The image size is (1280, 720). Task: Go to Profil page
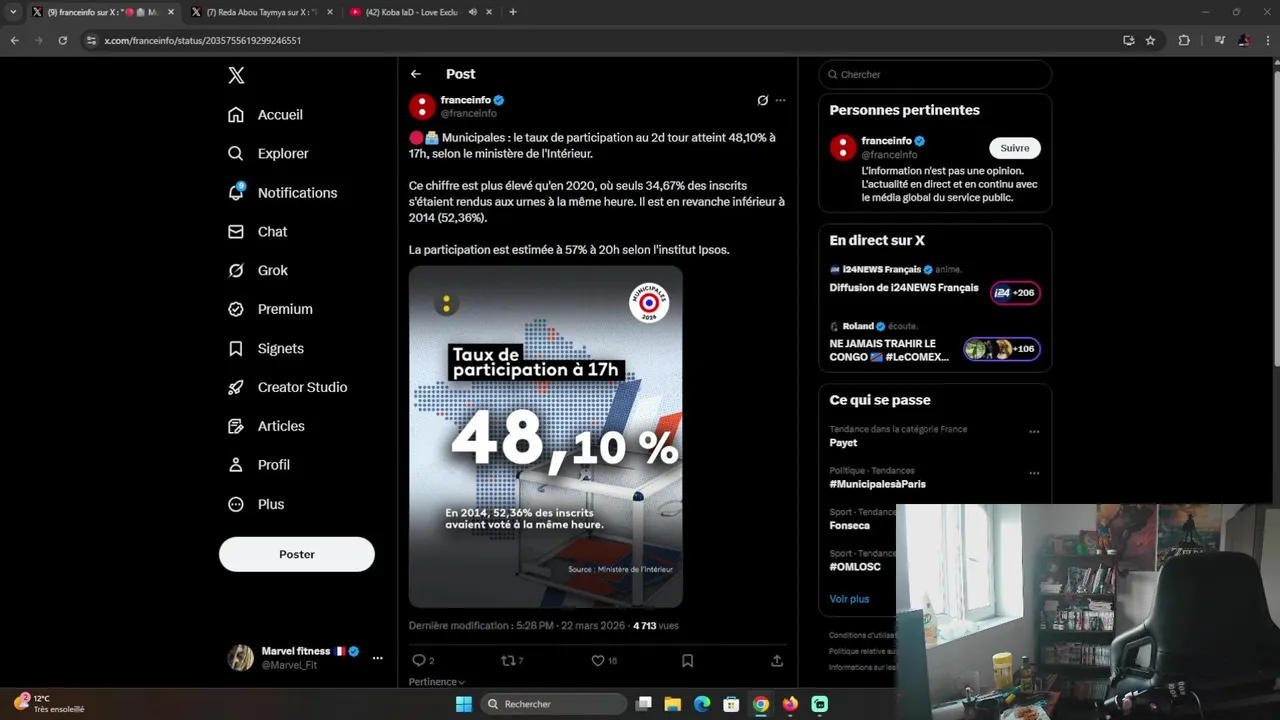pyautogui.click(x=259, y=465)
